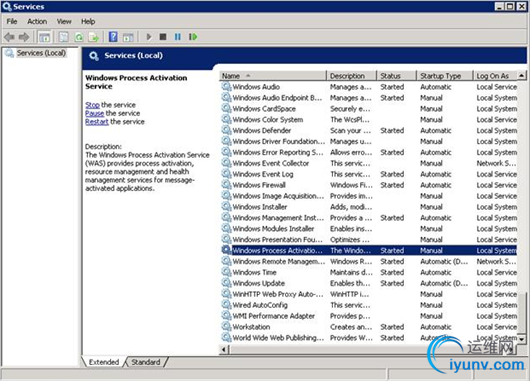
Task: Click the Start Service play icon
Action: [x=148, y=37]
